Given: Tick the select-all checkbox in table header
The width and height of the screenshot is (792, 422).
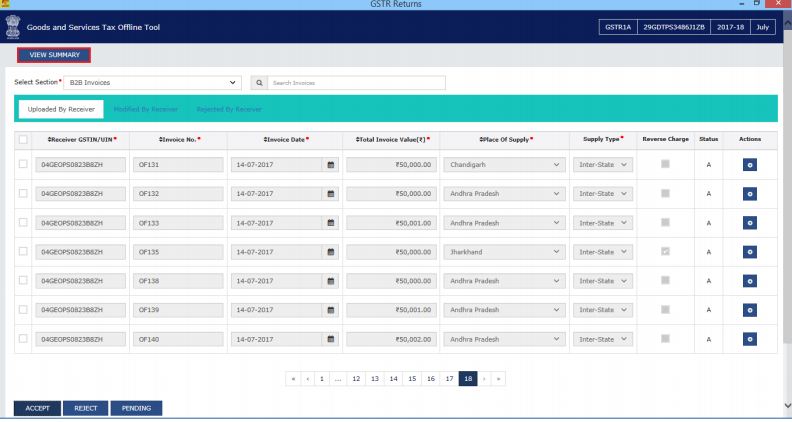Looking at the screenshot, I should [x=23, y=139].
